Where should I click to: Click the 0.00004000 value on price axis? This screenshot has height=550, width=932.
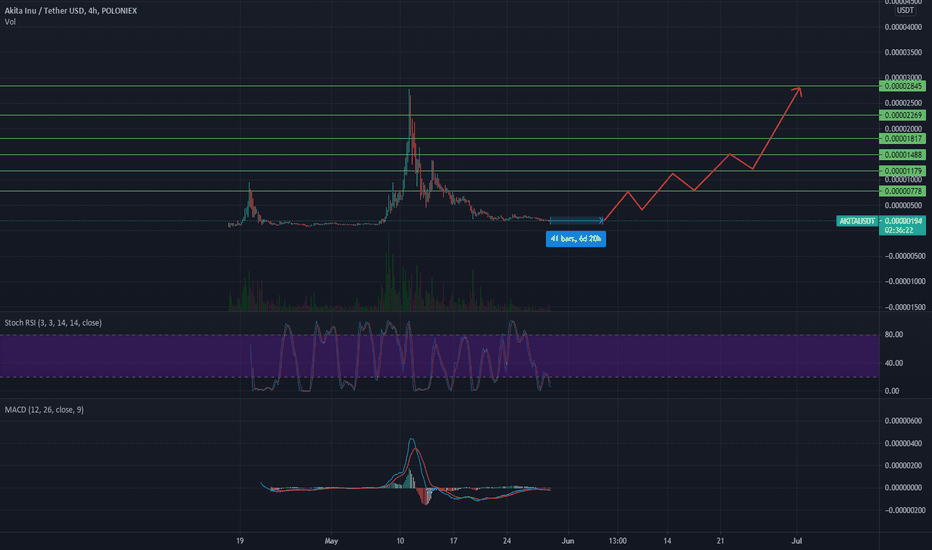[905, 27]
